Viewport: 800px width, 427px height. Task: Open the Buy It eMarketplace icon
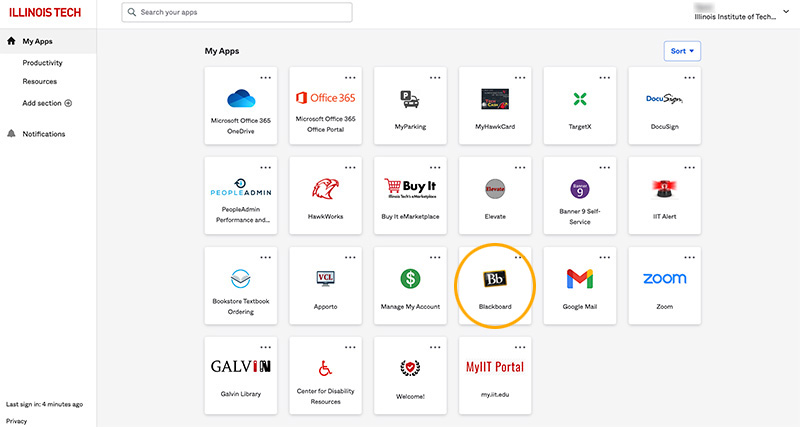point(410,188)
